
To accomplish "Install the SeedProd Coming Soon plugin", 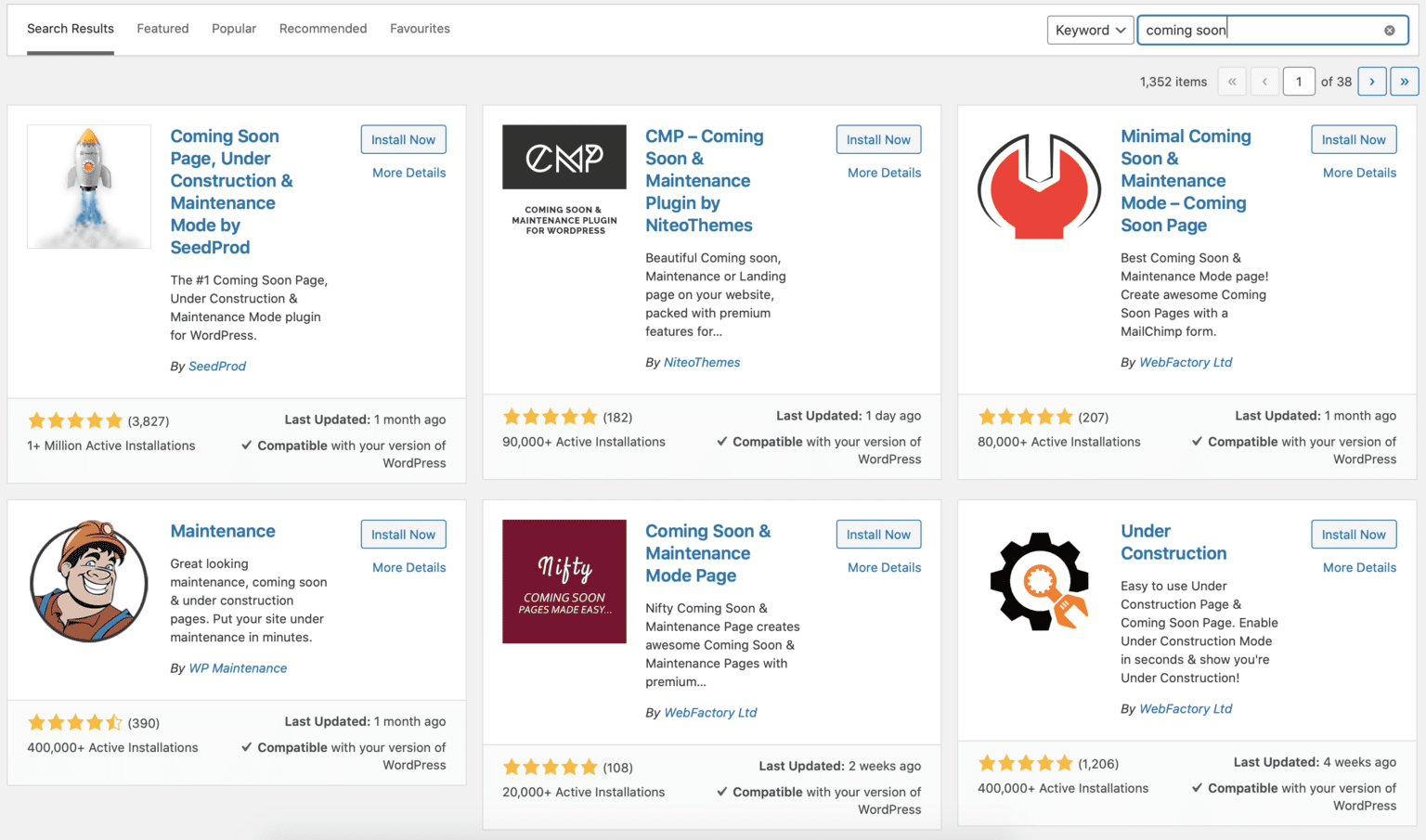I will point(403,138).
